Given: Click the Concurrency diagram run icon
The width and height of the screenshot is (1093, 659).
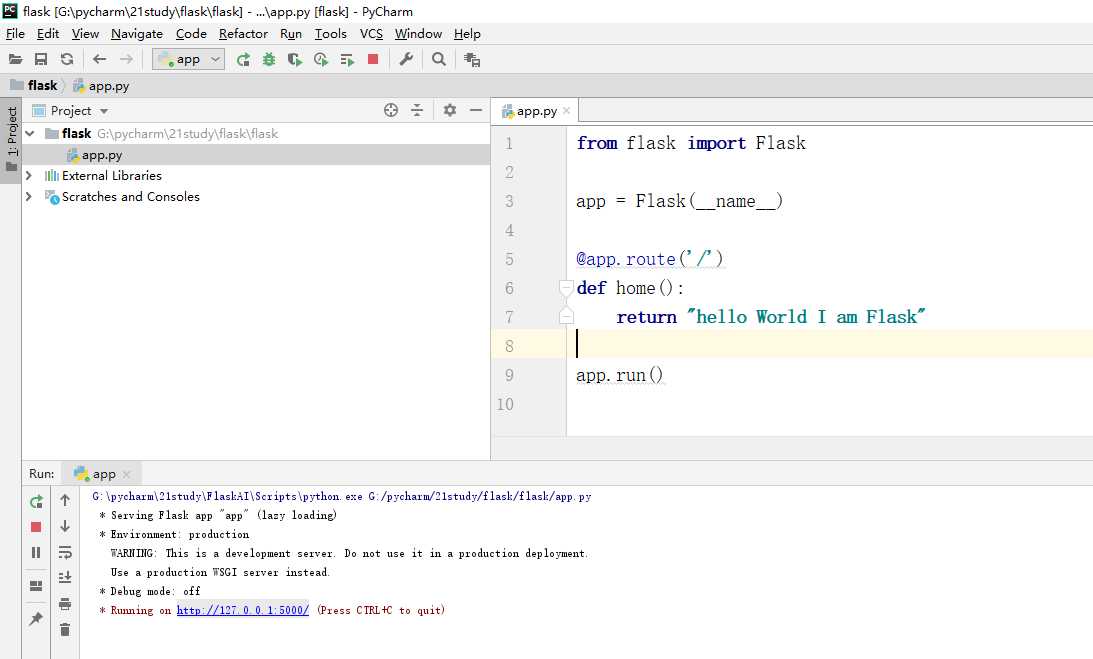Looking at the screenshot, I should click(x=347, y=59).
